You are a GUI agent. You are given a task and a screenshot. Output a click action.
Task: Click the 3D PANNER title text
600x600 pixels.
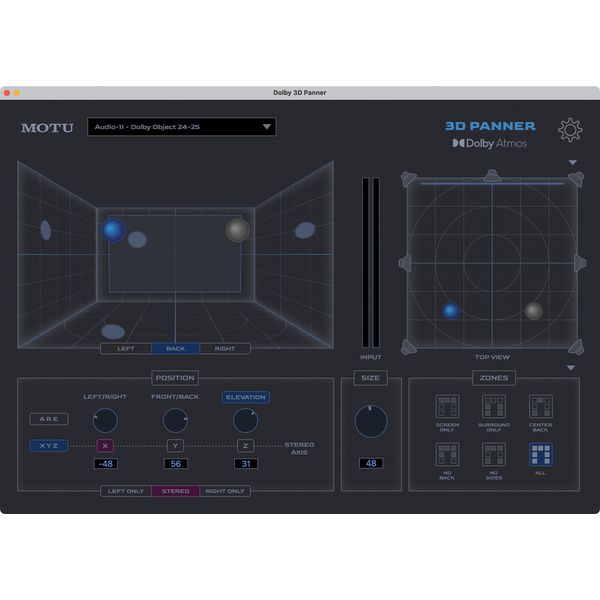(x=490, y=126)
